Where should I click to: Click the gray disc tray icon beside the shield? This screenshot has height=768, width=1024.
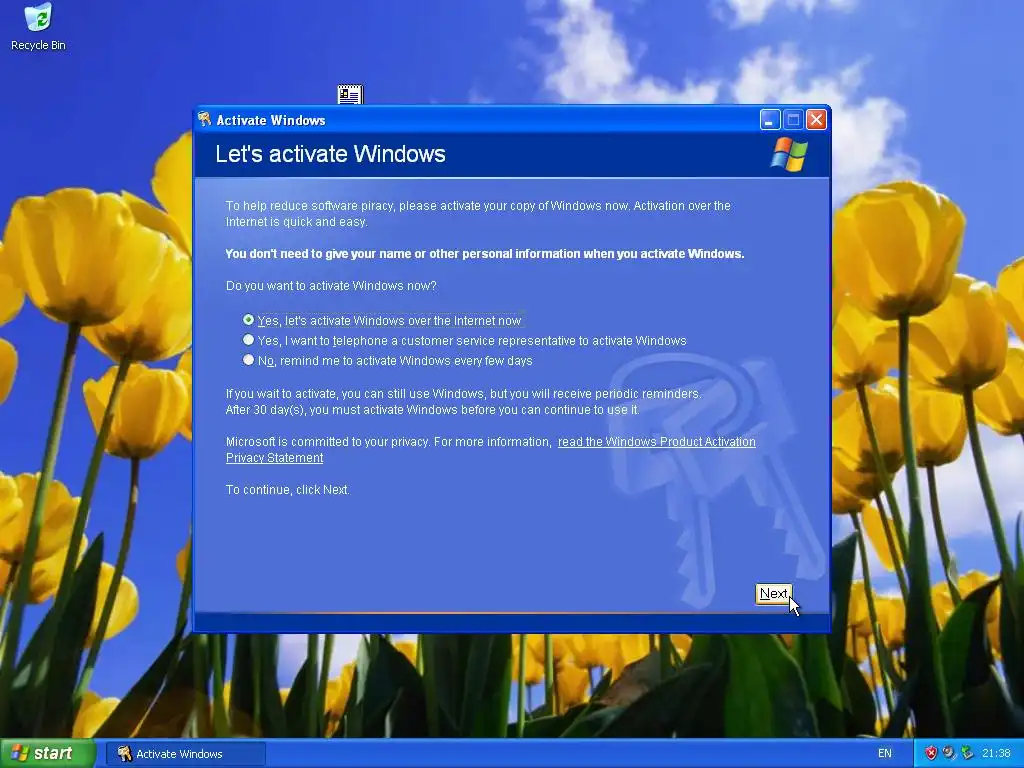pos(949,753)
